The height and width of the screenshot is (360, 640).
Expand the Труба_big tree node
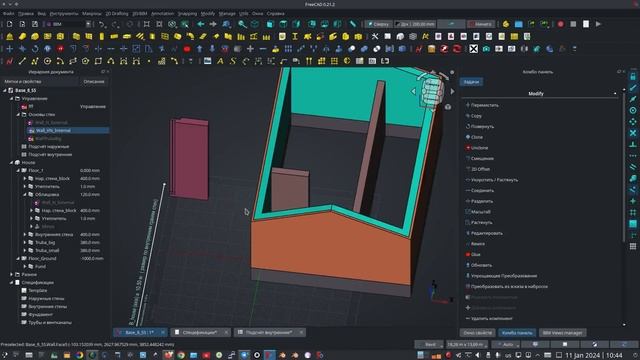(25, 242)
